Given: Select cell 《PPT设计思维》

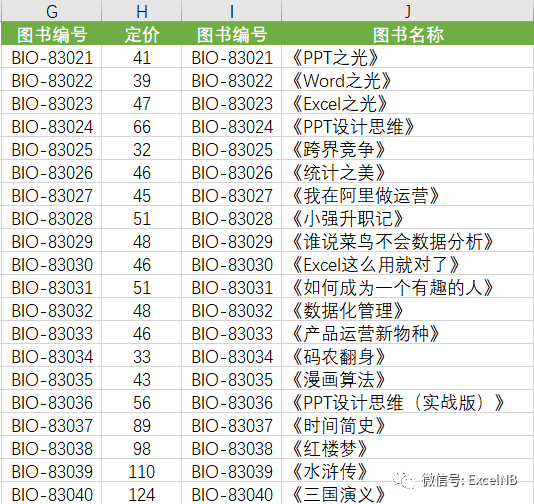Looking at the screenshot, I should (408, 126).
